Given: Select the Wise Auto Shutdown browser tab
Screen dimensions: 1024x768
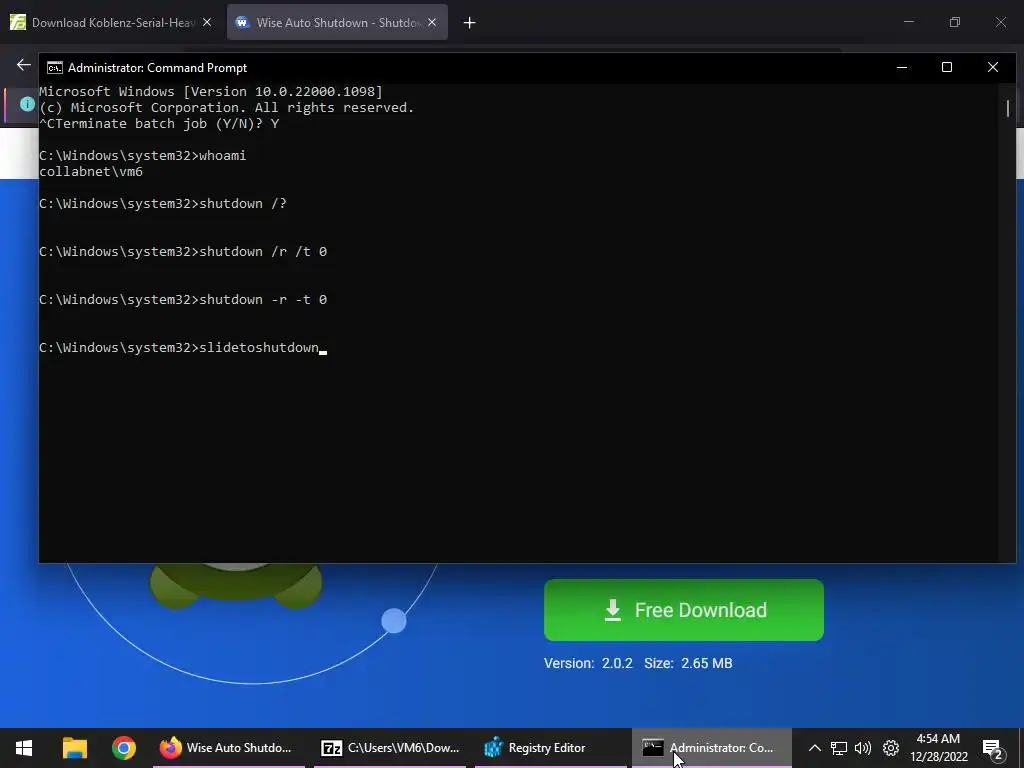Looking at the screenshot, I should click(x=337, y=22).
